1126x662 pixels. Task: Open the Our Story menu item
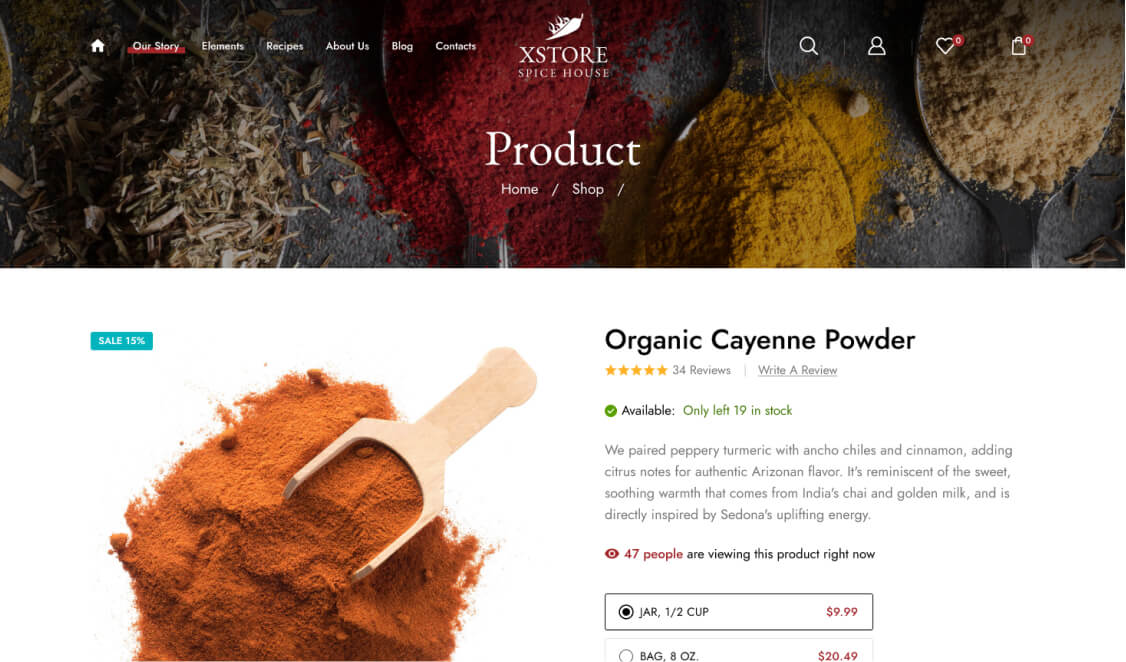pos(156,46)
